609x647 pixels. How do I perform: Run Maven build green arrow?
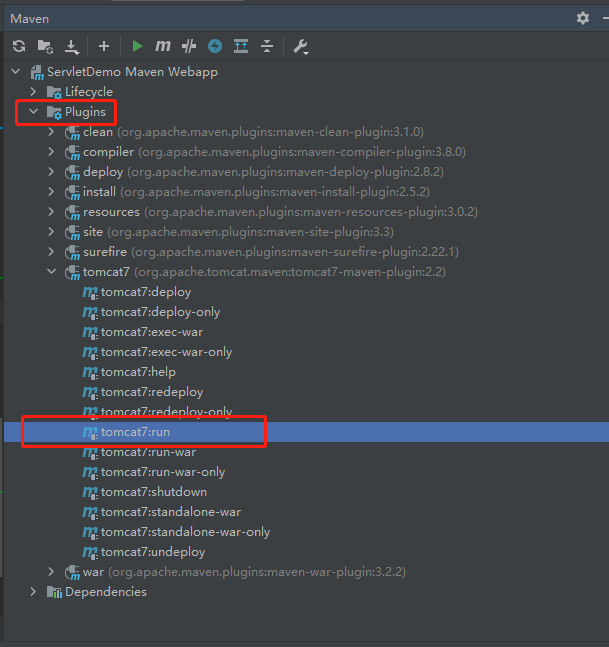(x=137, y=46)
